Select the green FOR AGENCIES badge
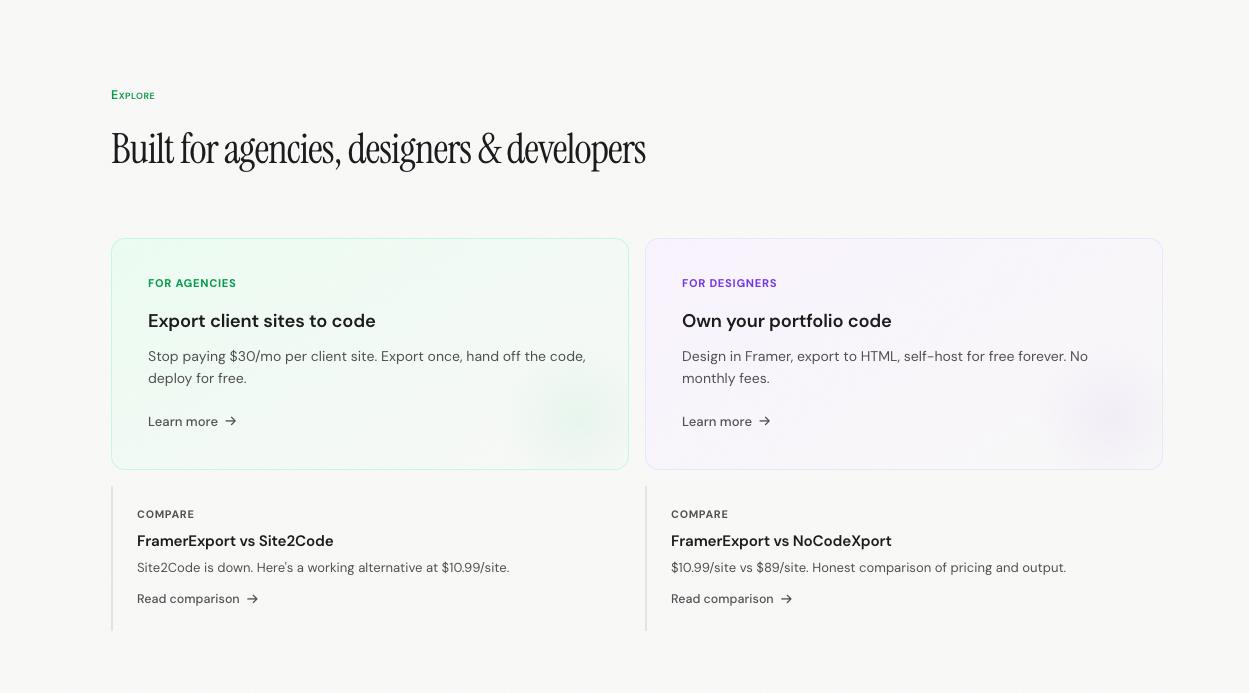 point(192,283)
